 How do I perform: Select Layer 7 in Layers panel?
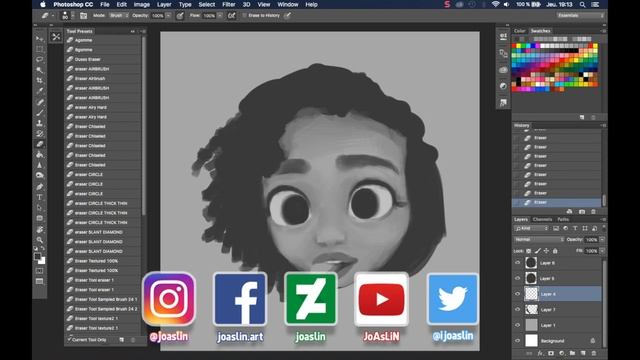(558, 309)
